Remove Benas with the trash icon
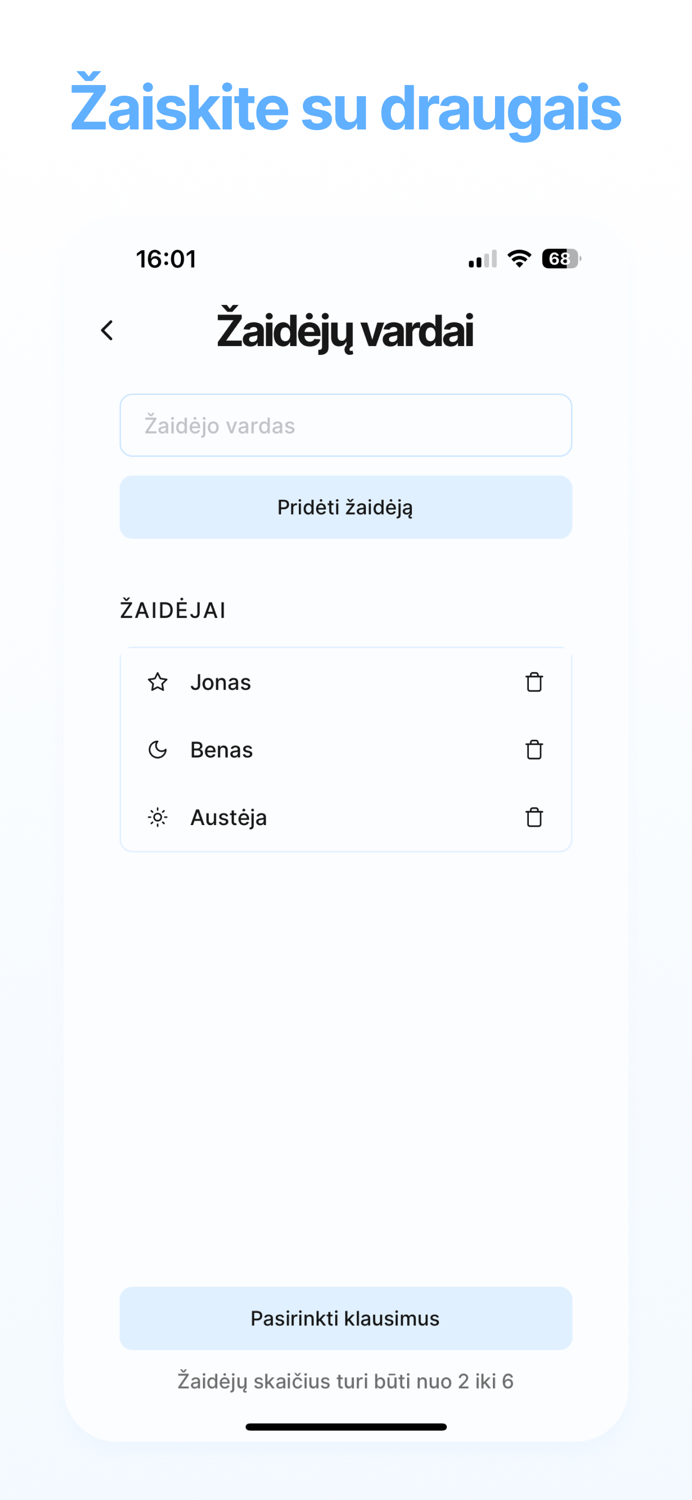The width and height of the screenshot is (692, 1500). [534, 749]
